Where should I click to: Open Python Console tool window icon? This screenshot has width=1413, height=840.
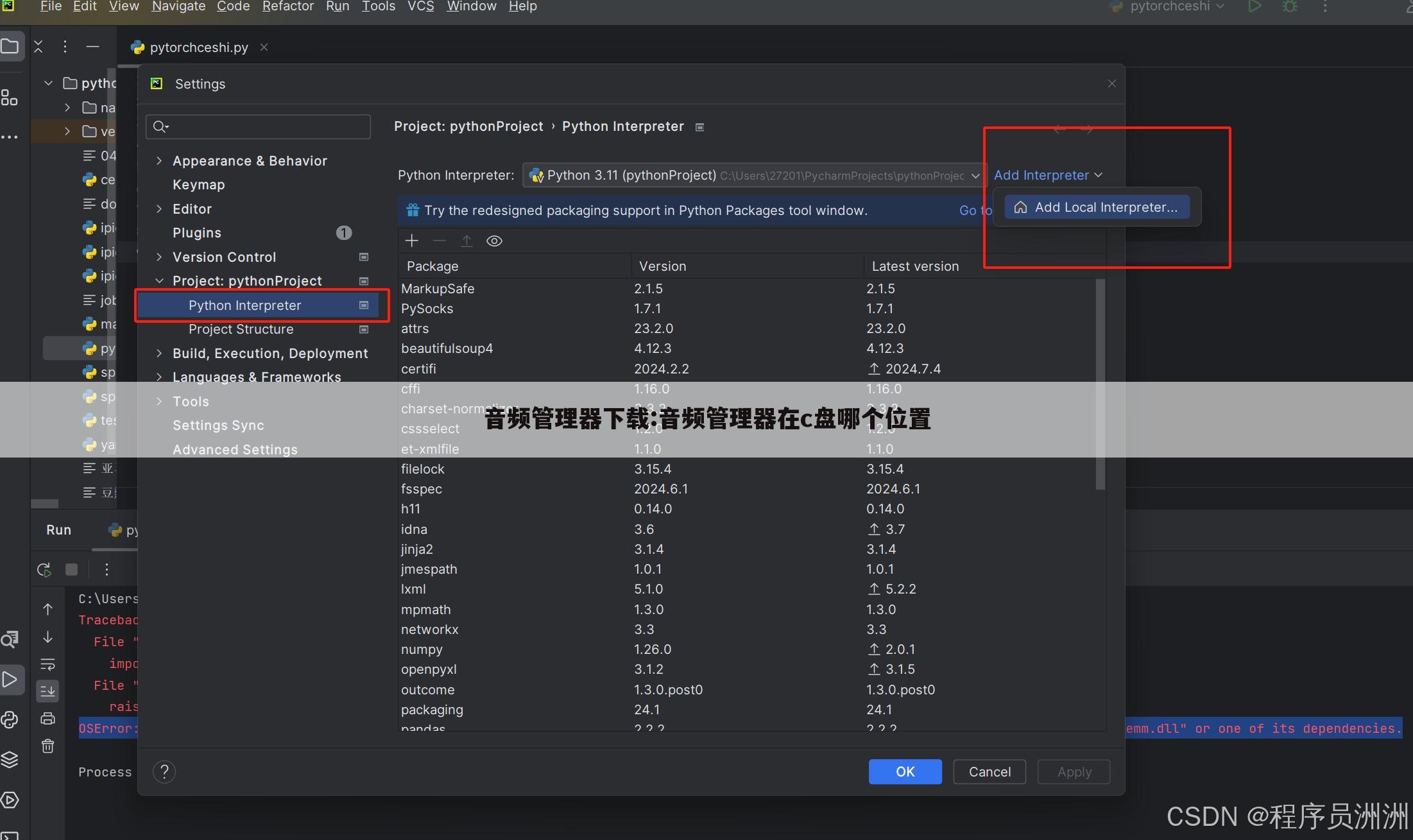pos(10,719)
